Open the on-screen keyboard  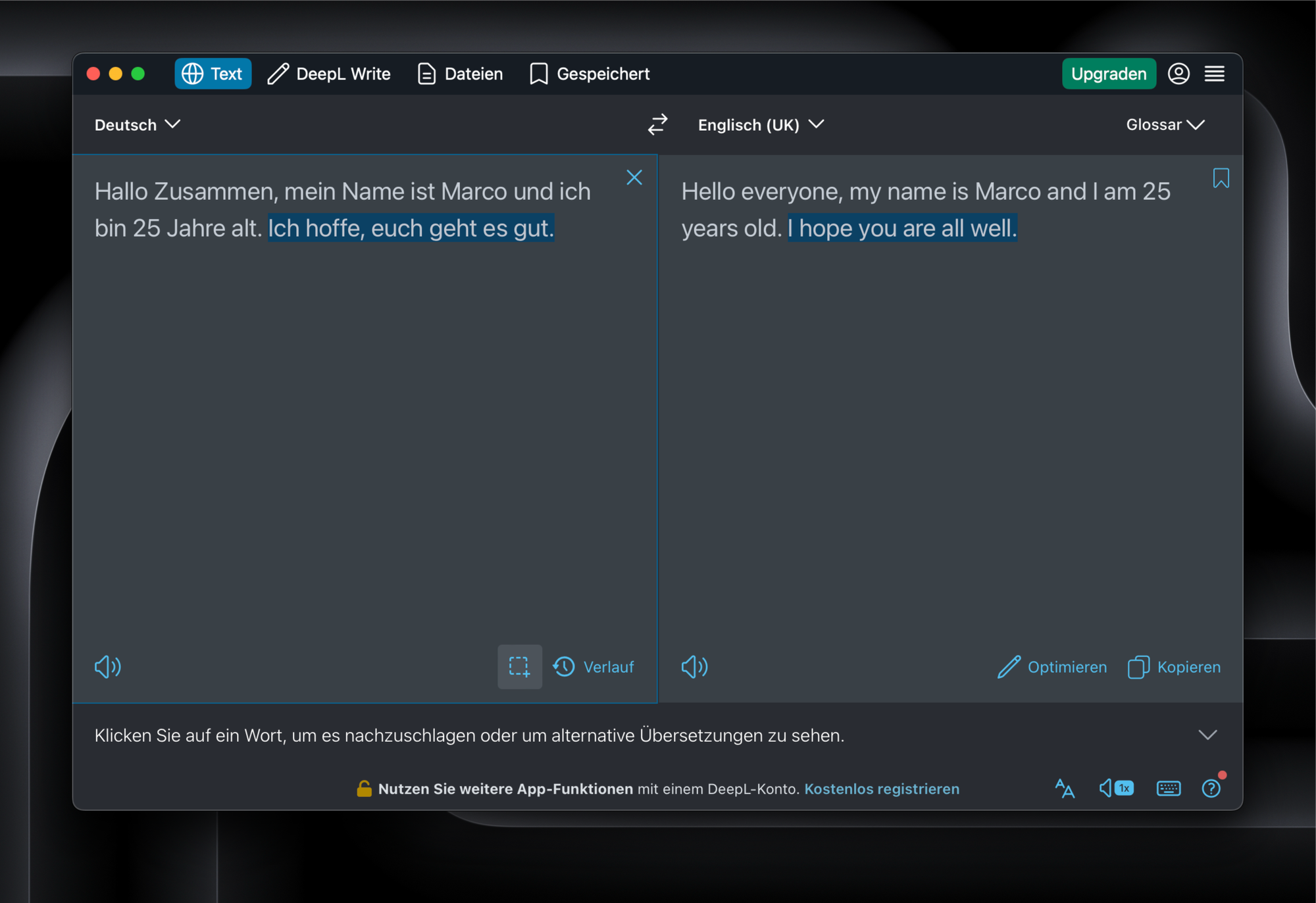tap(1169, 788)
